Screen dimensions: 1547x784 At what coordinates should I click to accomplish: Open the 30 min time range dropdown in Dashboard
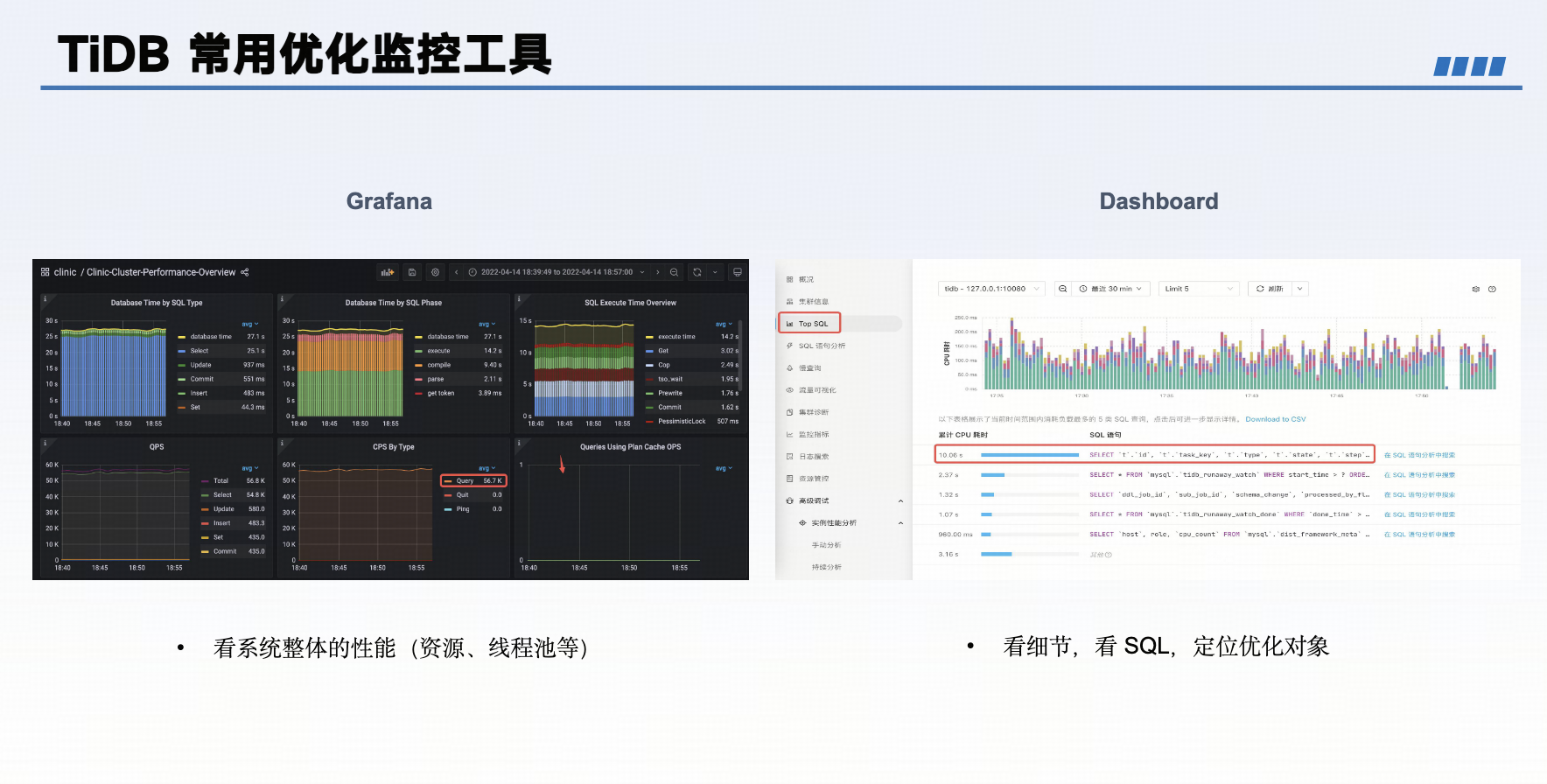tap(1111, 289)
